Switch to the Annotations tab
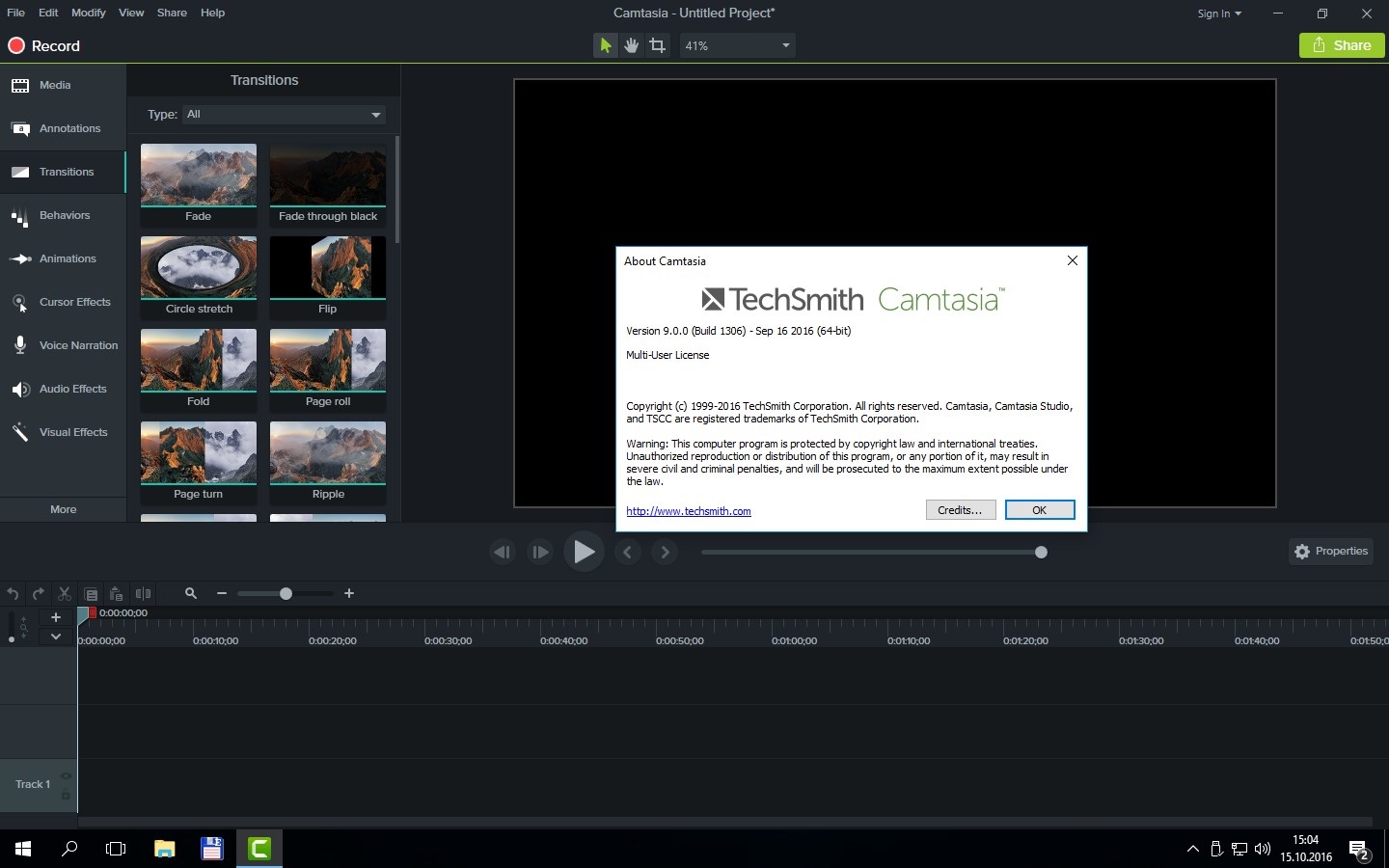 [63, 128]
